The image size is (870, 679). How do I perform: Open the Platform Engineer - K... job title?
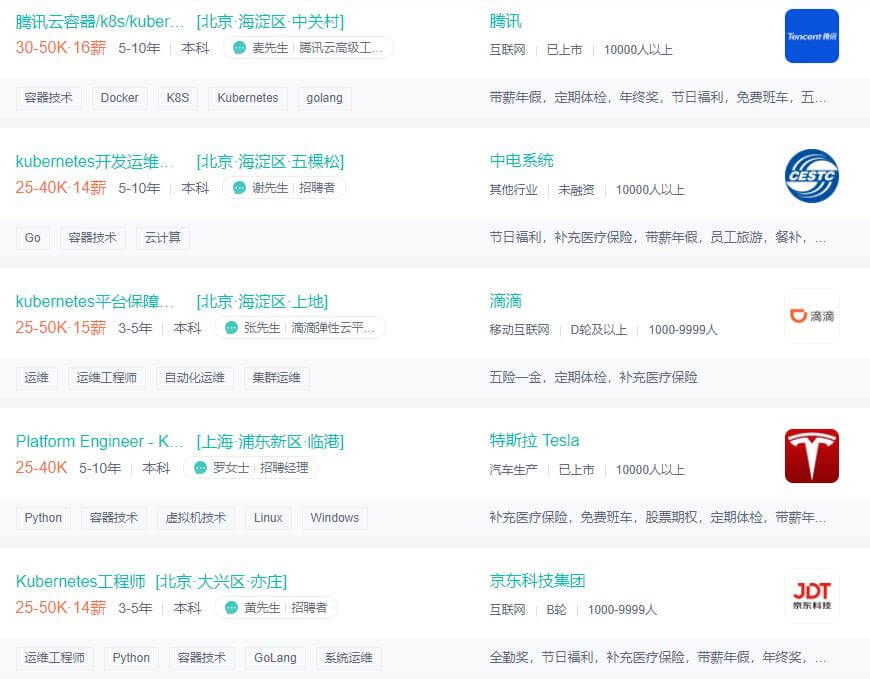click(99, 442)
